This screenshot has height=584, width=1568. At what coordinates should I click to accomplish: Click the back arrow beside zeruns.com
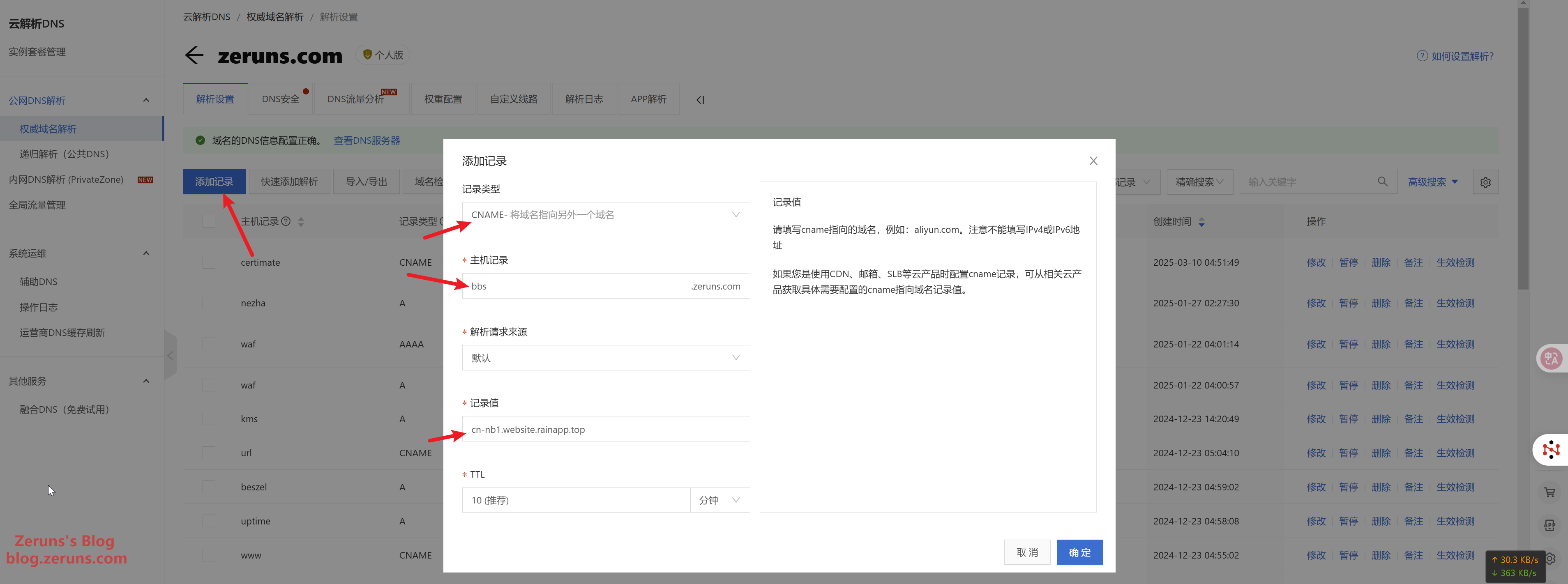pos(194,55)
